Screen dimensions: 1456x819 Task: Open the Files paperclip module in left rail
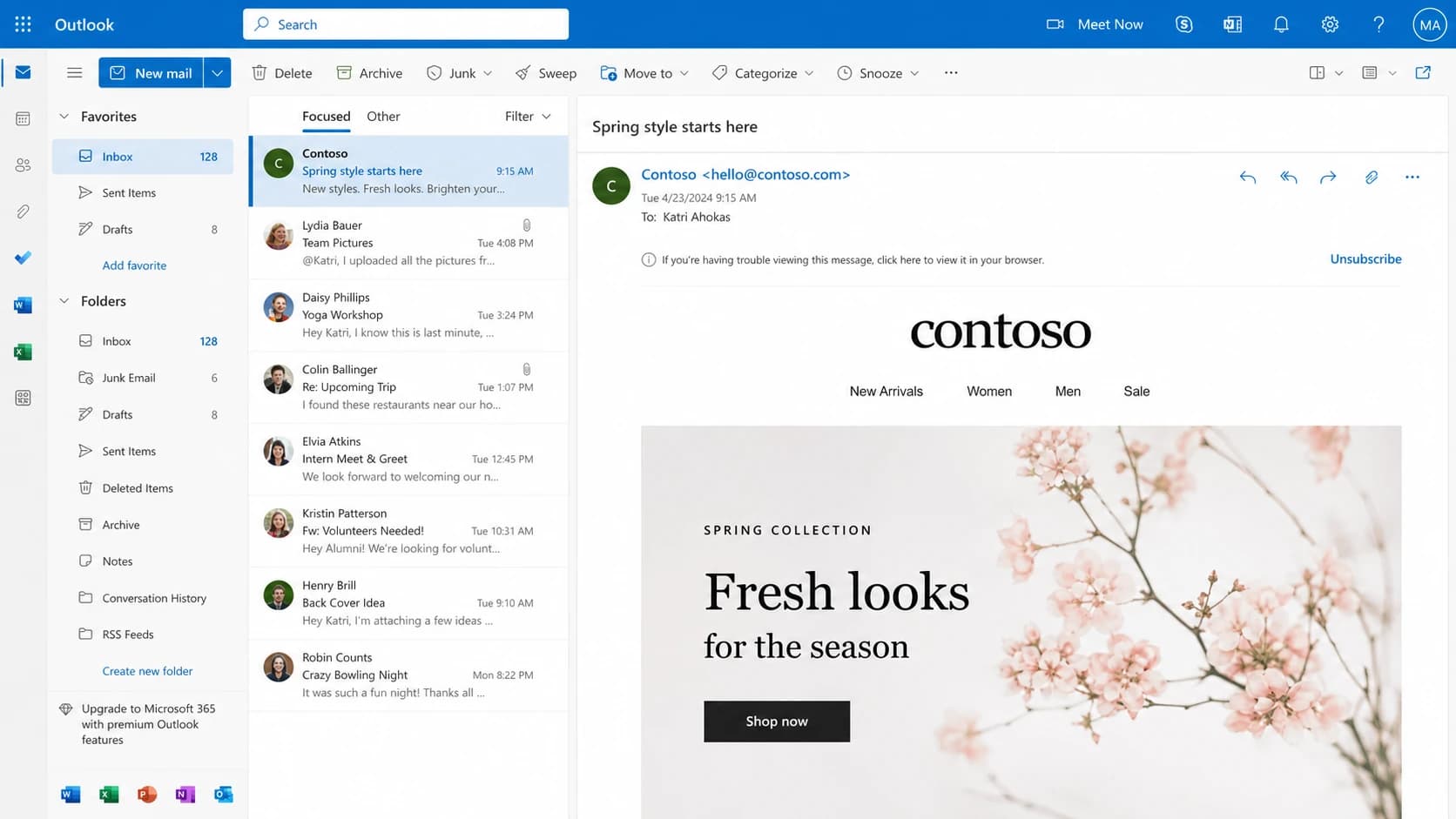[x=24, y=211]
